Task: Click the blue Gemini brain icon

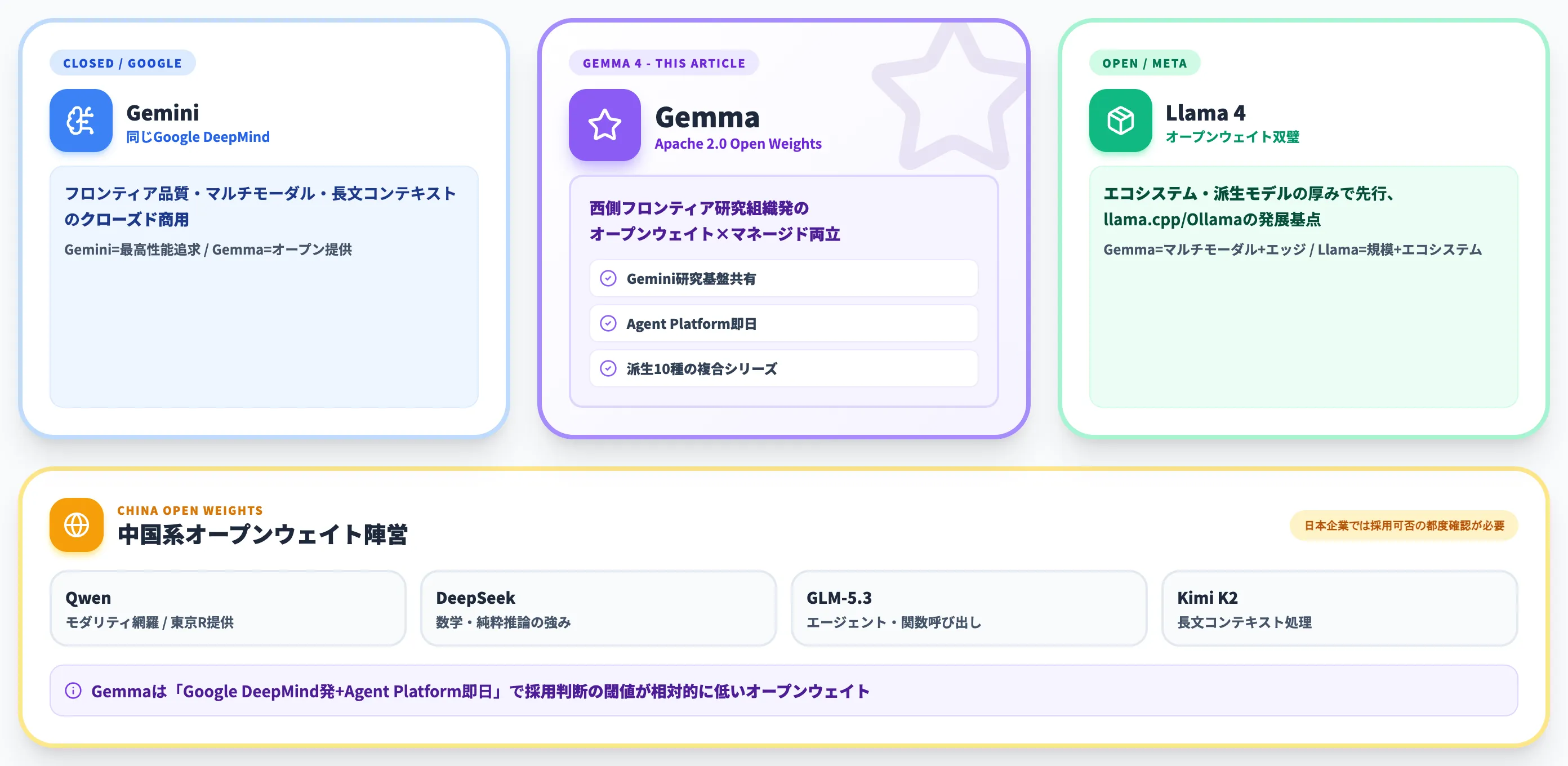Action: (x=81, y=121)
